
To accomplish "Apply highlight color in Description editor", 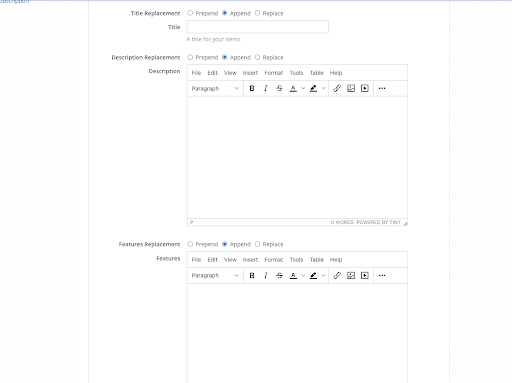I will pyautogui.click(x=313, y=88).
